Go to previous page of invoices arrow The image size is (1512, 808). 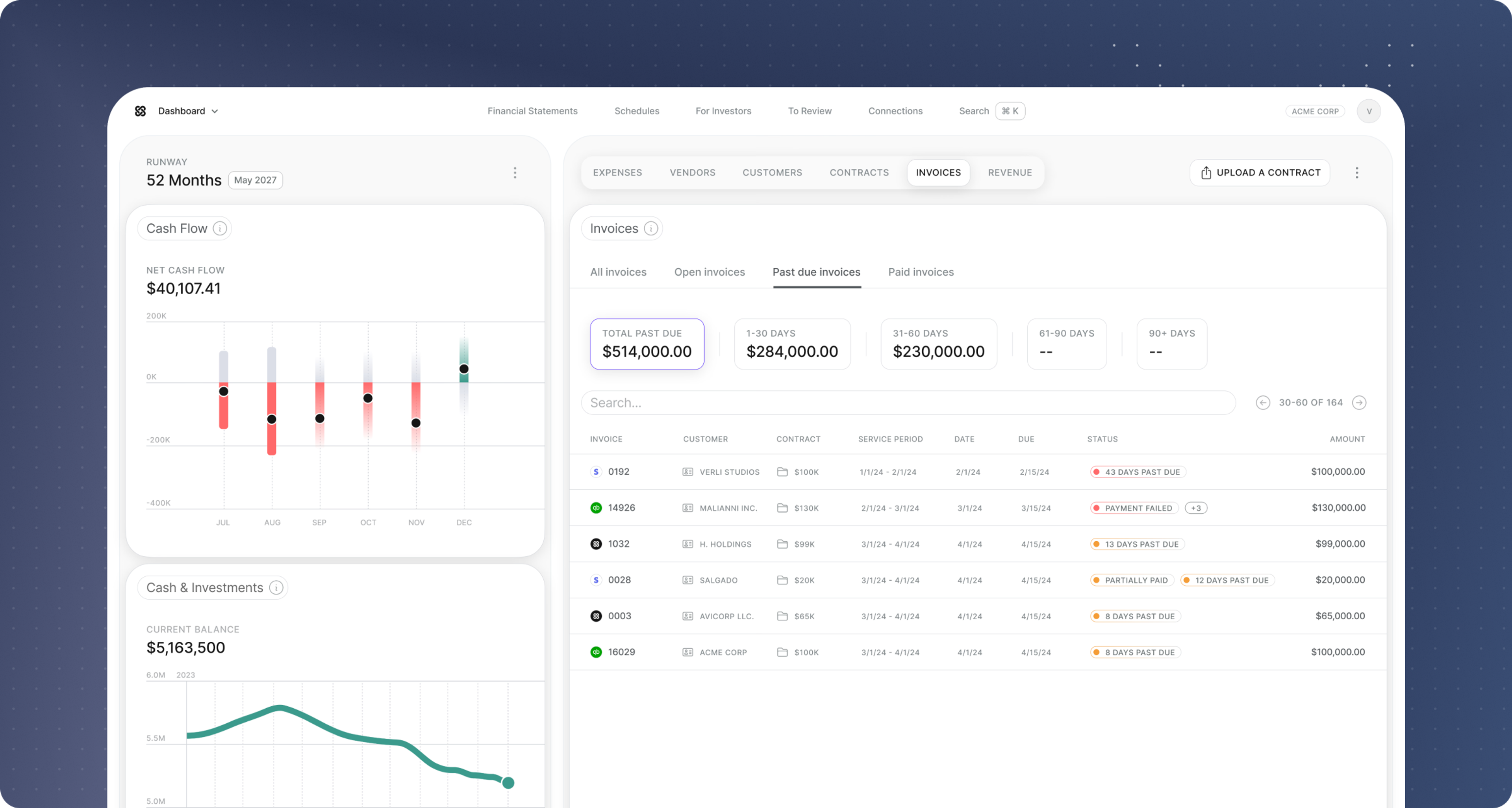click(1263, 403)
